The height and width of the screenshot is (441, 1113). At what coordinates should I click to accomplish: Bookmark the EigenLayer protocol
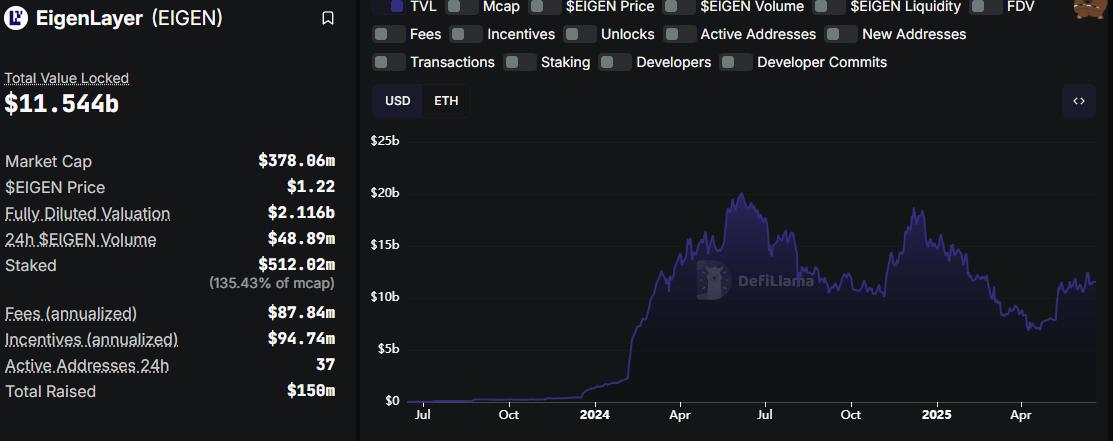point(328,18)
